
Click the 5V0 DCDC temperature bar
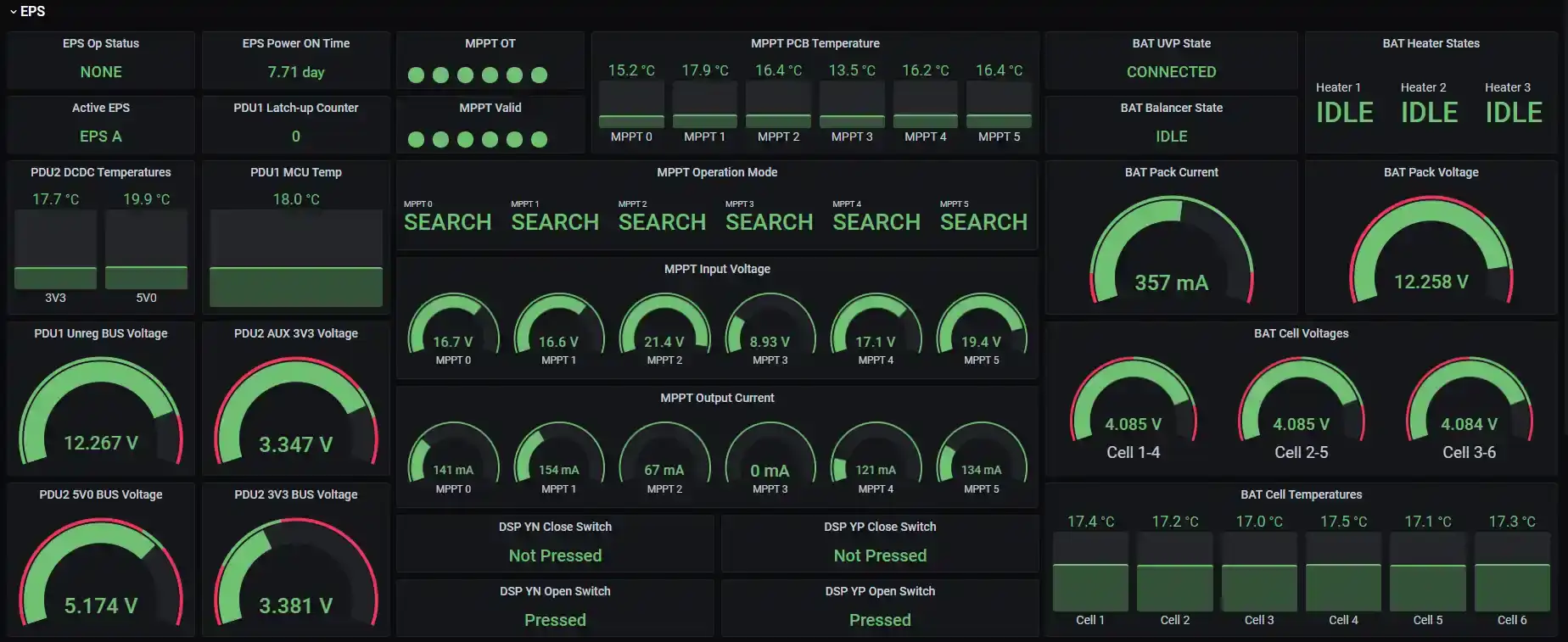pyautogui.click(x=146, y=250)
